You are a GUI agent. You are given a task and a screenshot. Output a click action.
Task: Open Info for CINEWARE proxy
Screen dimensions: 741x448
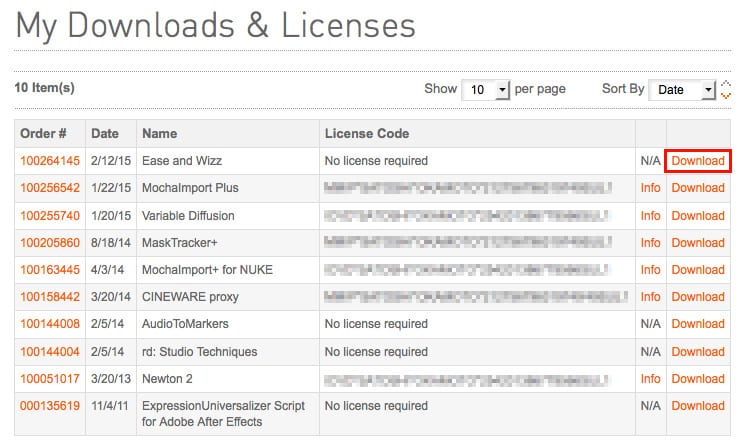(x=650, y=297)
